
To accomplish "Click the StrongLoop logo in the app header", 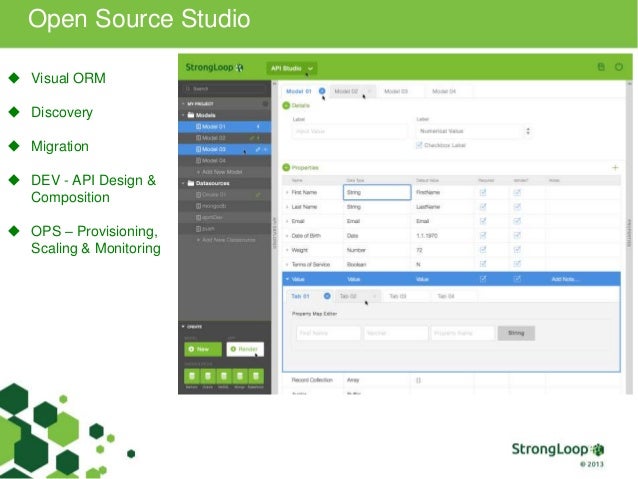I will 214,68.
